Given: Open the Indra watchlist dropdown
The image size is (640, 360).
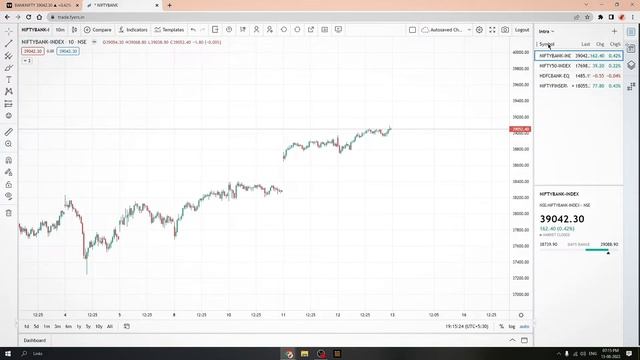Looking at the screenshot, I should pos(546,31).
